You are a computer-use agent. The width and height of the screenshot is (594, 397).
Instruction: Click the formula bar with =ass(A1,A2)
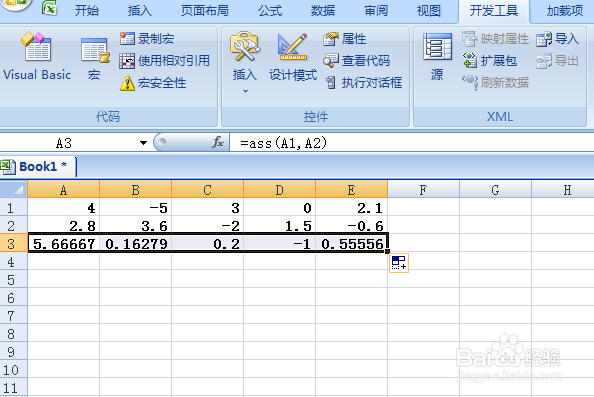coord(411,143)
